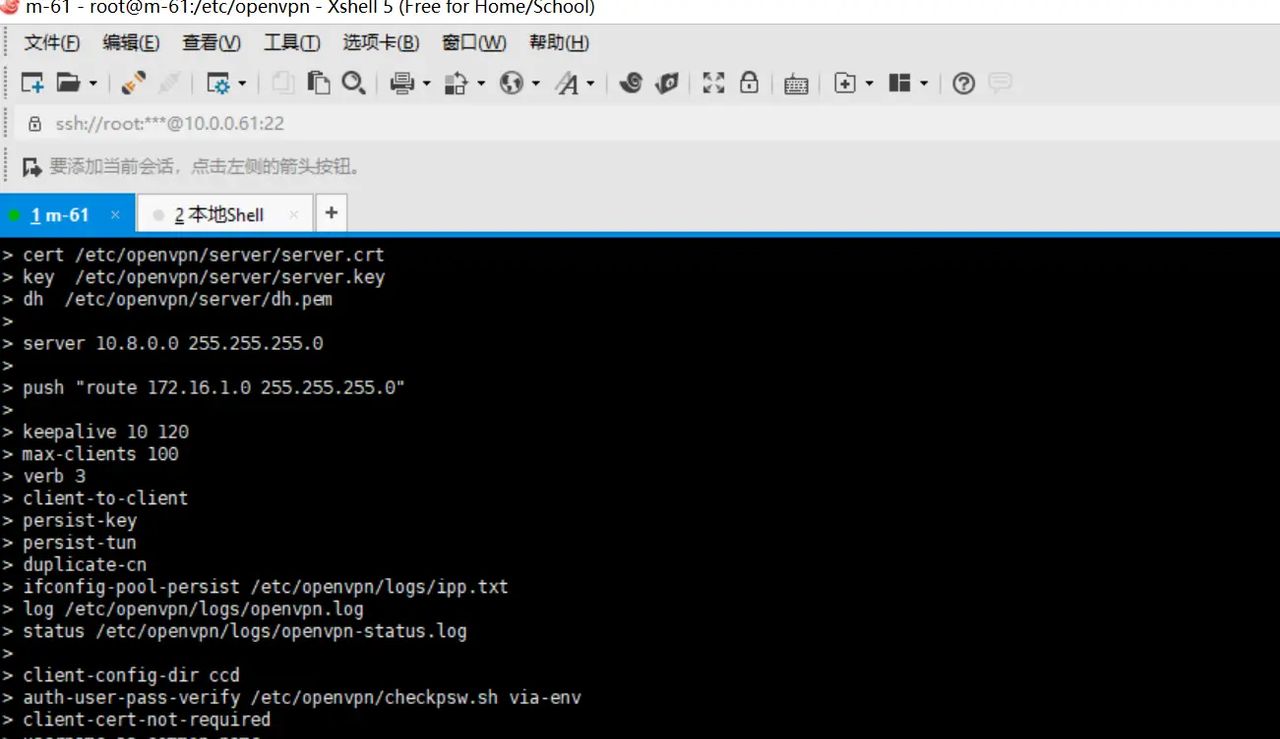Open the font selection dropdown arrow
This screenshot has height=739, width=1280.
tap(590, 83)
